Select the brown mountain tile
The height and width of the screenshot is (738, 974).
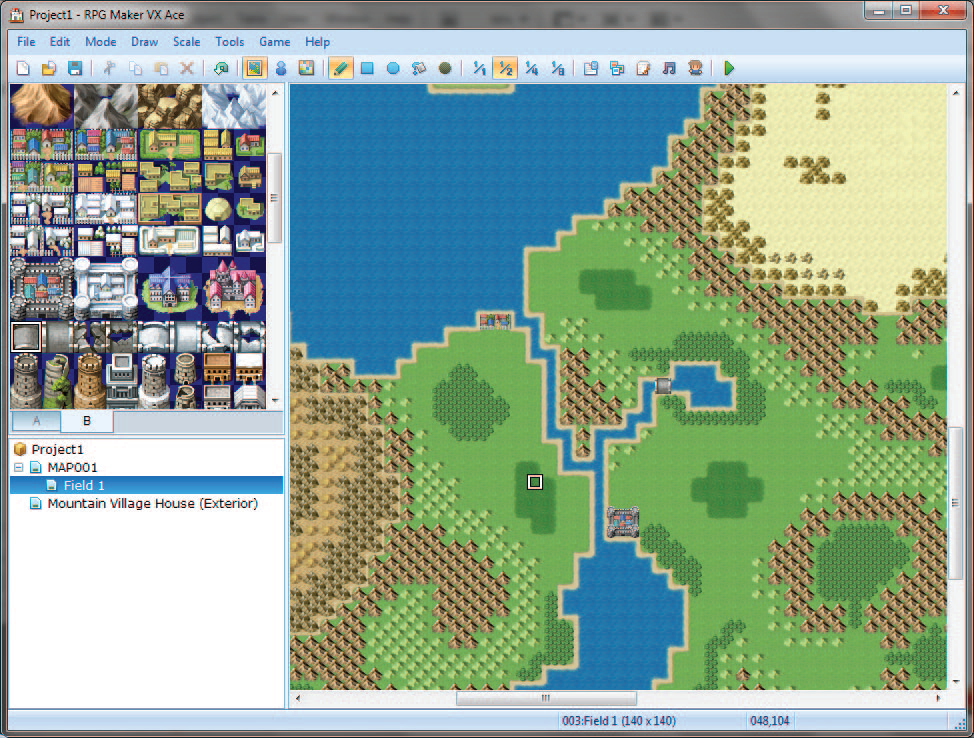(42, 106)
